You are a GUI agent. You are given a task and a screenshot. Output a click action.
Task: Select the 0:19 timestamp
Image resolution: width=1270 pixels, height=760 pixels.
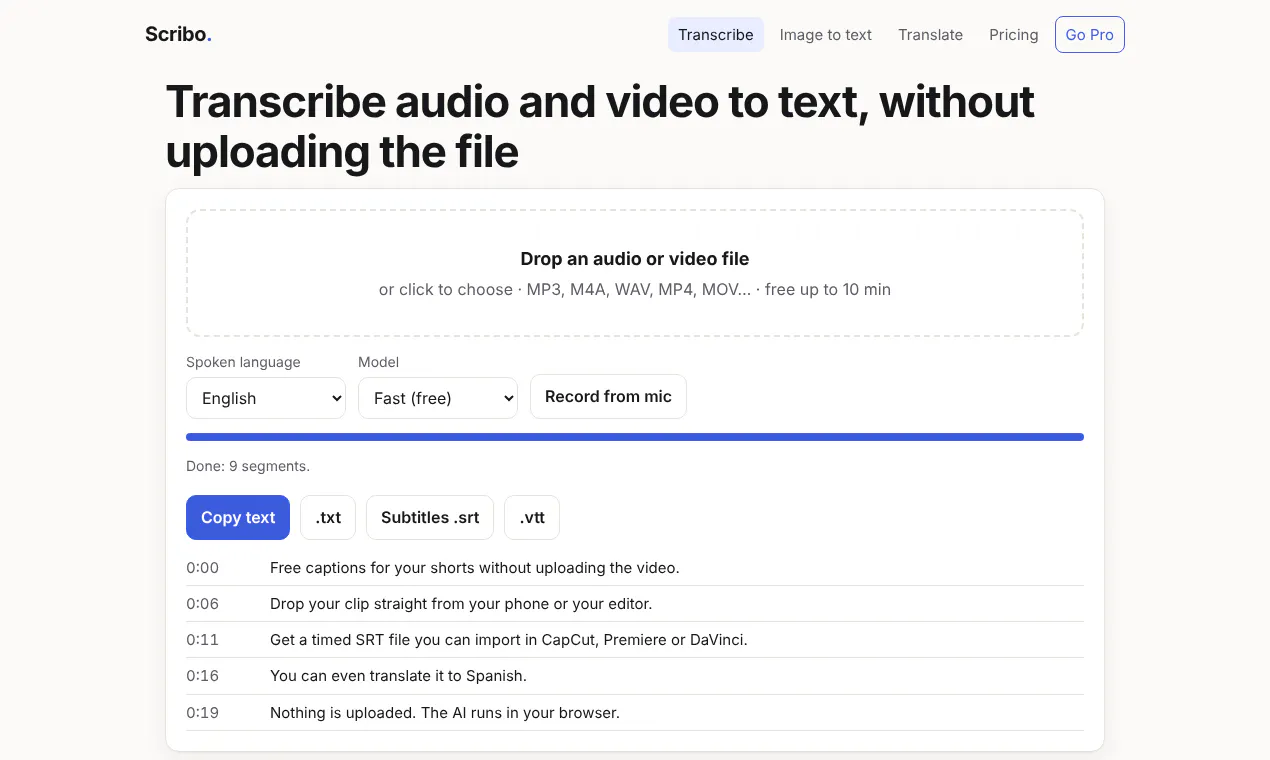(x=202, y=713)
